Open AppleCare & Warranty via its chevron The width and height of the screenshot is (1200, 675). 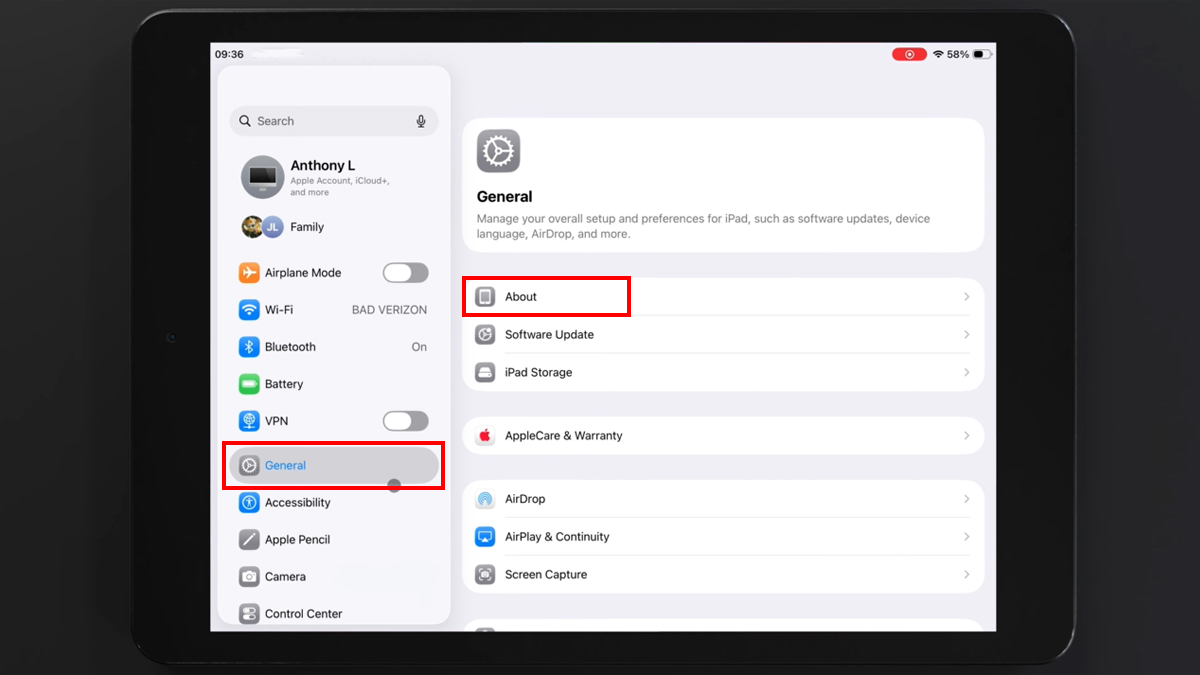click(x=967, y=436)
